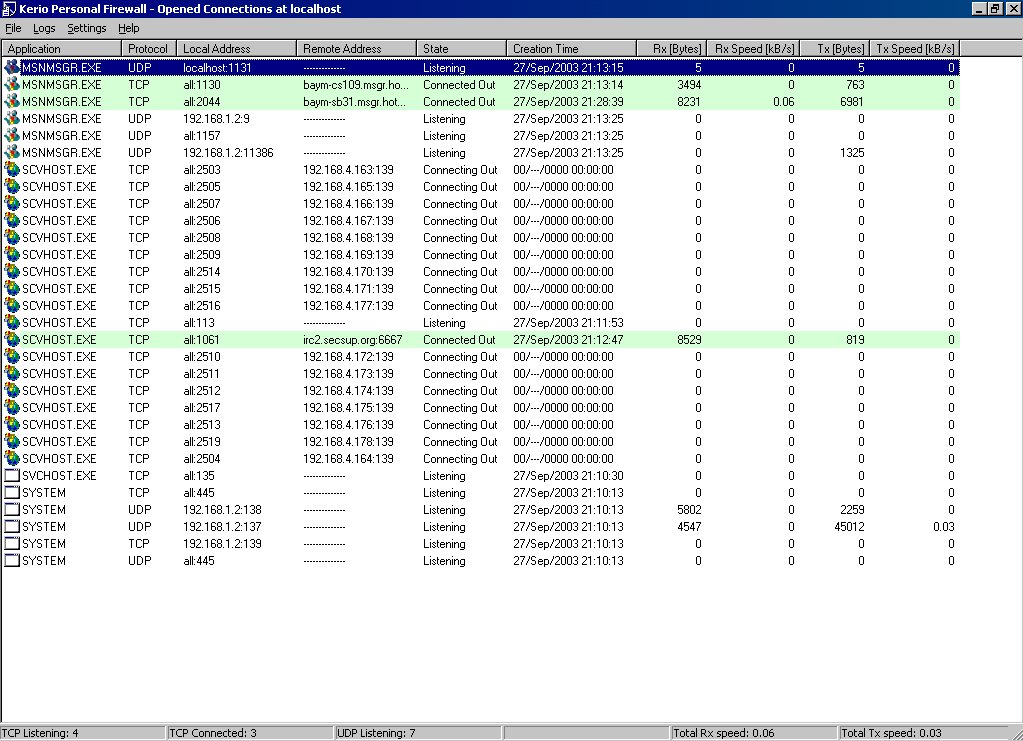Open the Logs menu
This screenshot has width=1023, height=741.
pyautogui.click(x=44, y=28)
